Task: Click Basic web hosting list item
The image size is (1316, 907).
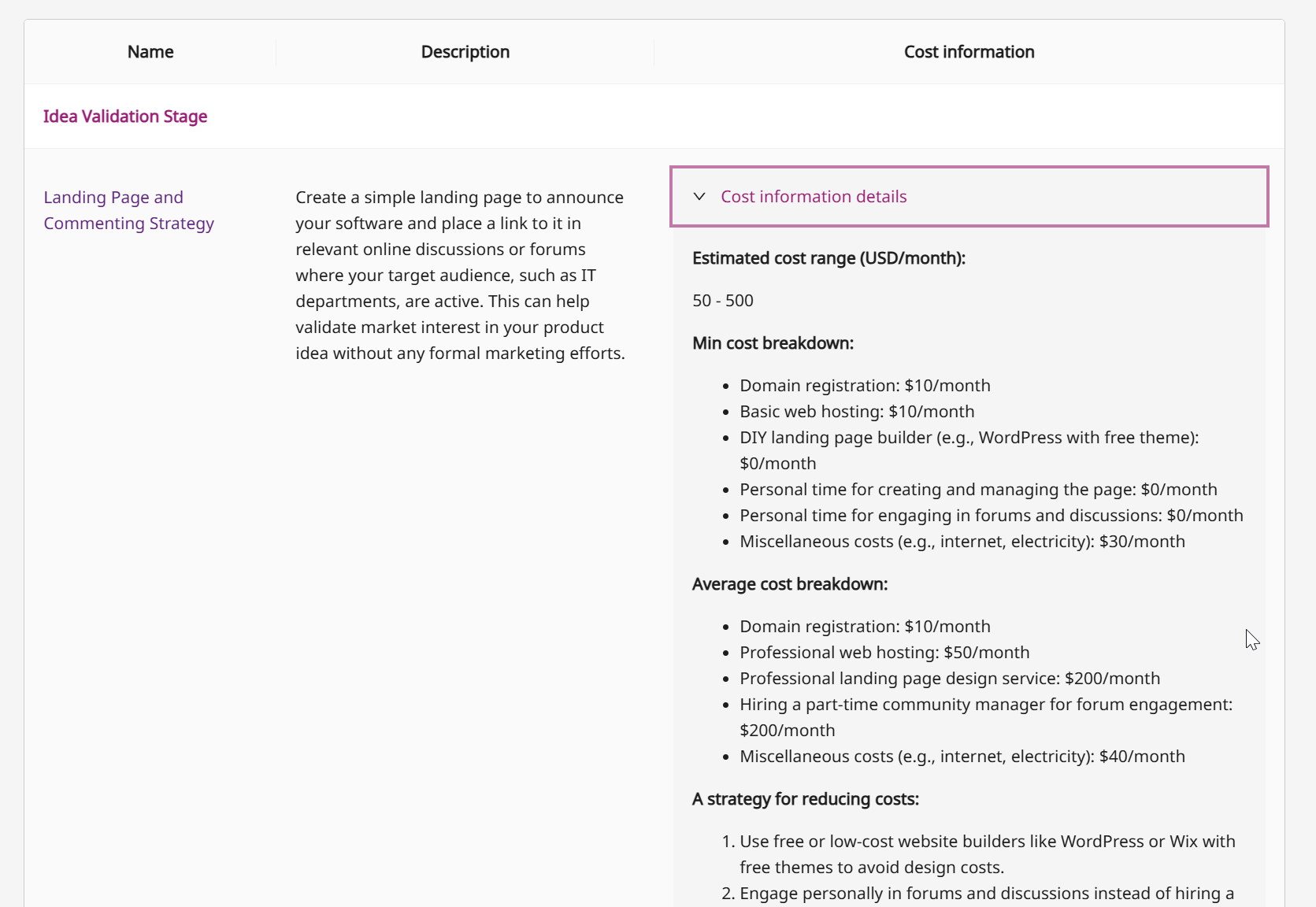Action: [857, 412]
